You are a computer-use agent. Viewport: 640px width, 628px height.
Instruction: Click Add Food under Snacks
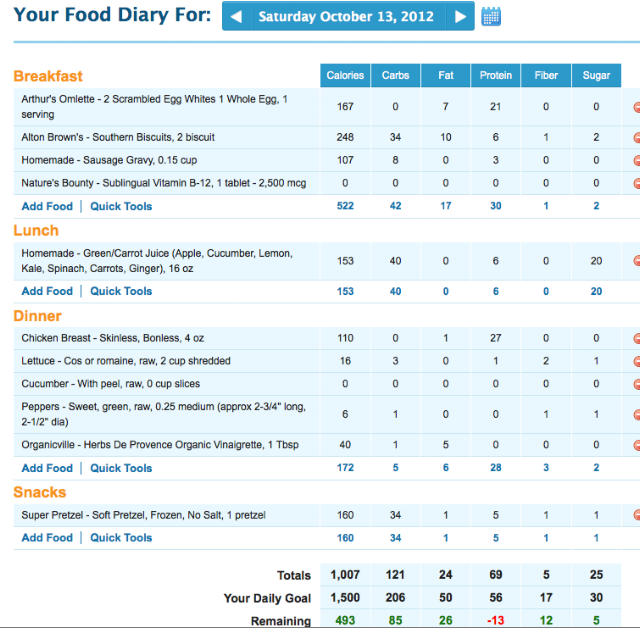[47, 538]
